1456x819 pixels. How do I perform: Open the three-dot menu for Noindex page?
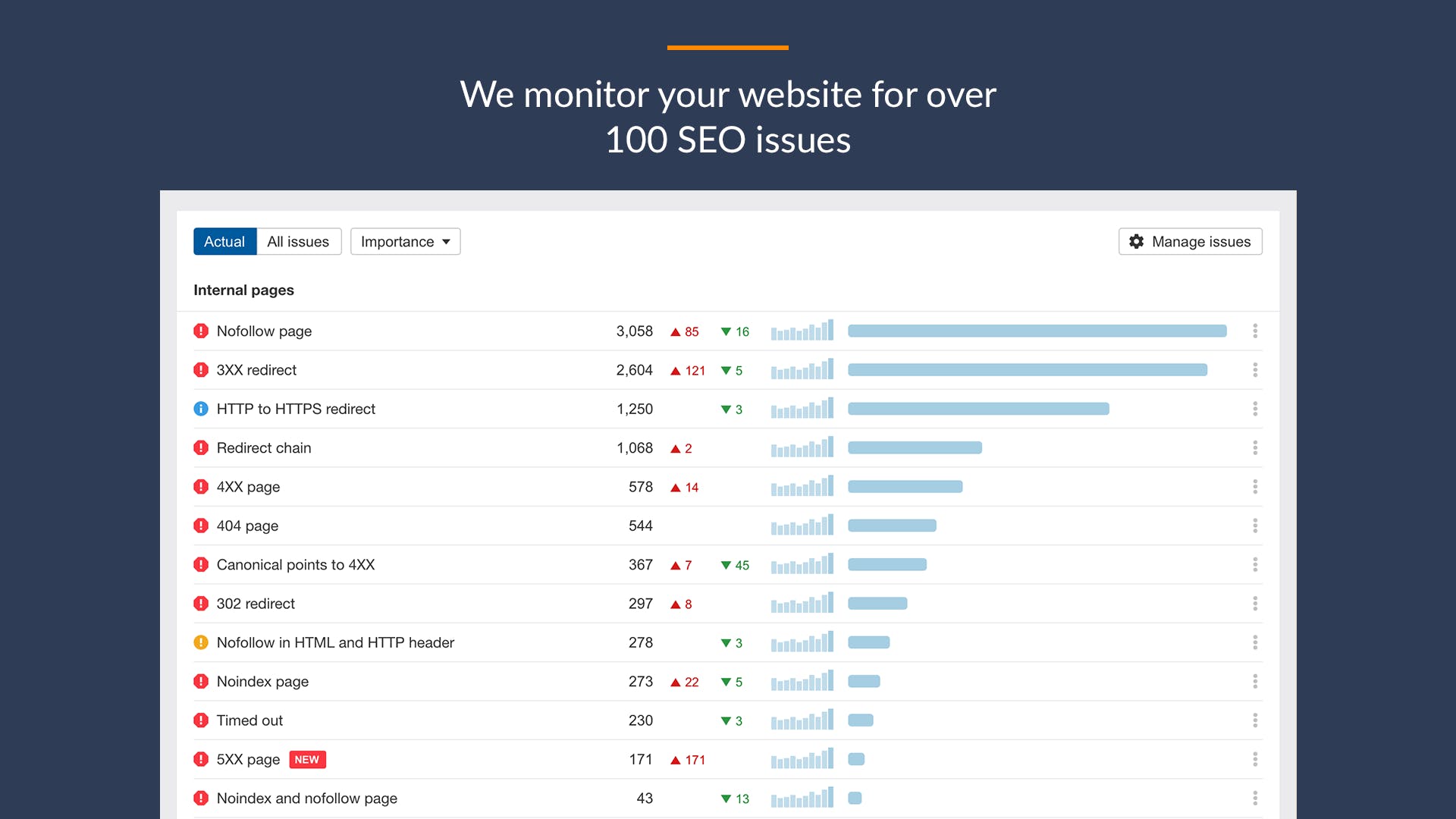[x=1255, y=681]
